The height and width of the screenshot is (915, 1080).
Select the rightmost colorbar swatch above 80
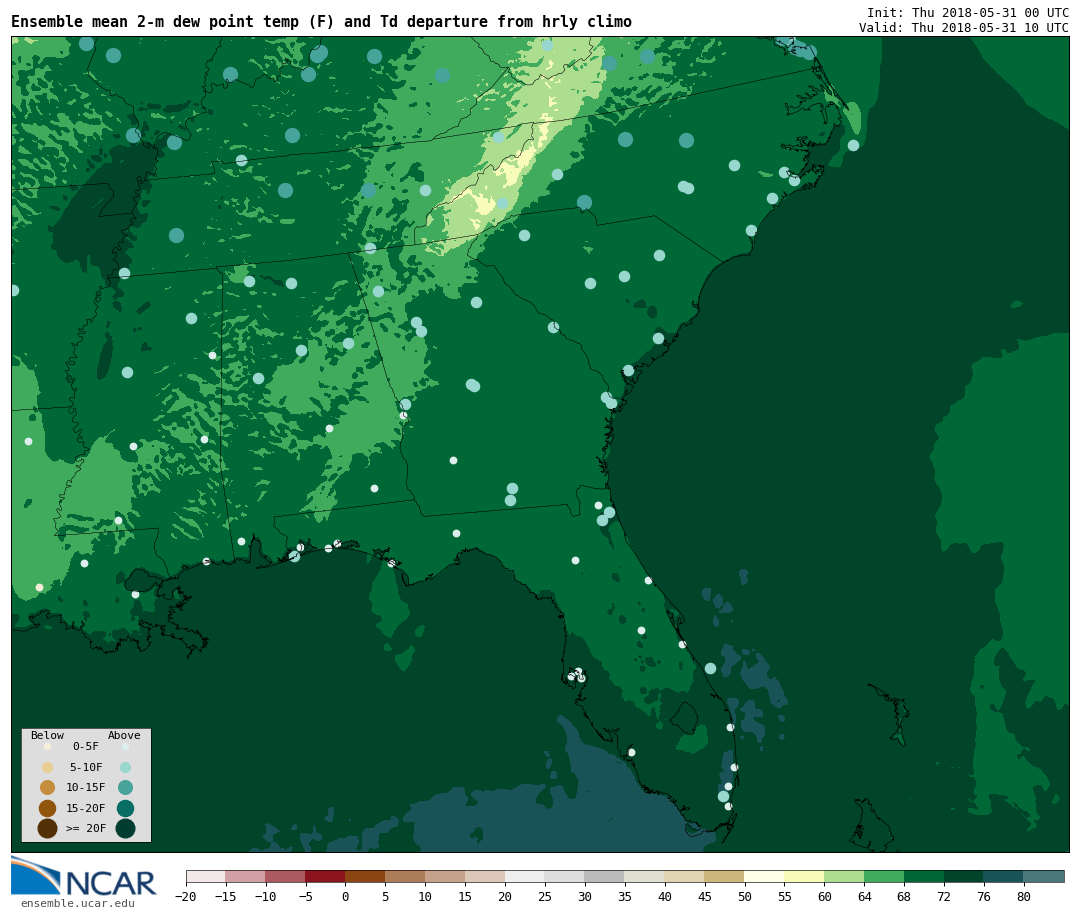[x=1044, y=877]
